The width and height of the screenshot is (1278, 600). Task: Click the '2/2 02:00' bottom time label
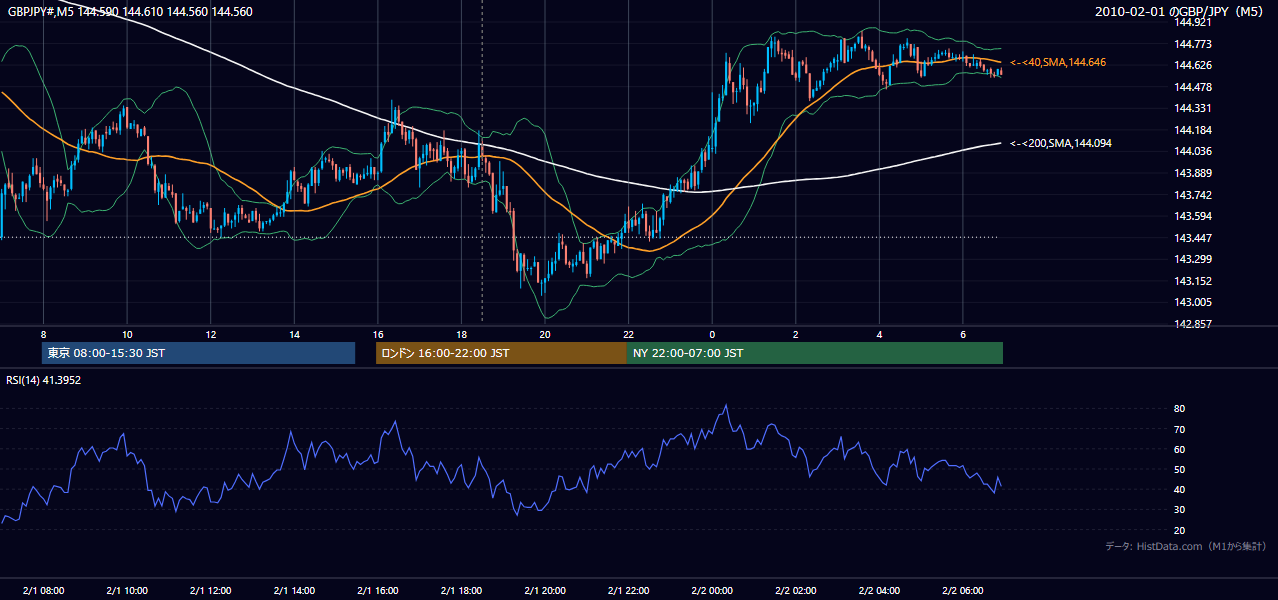pos(796,590)
